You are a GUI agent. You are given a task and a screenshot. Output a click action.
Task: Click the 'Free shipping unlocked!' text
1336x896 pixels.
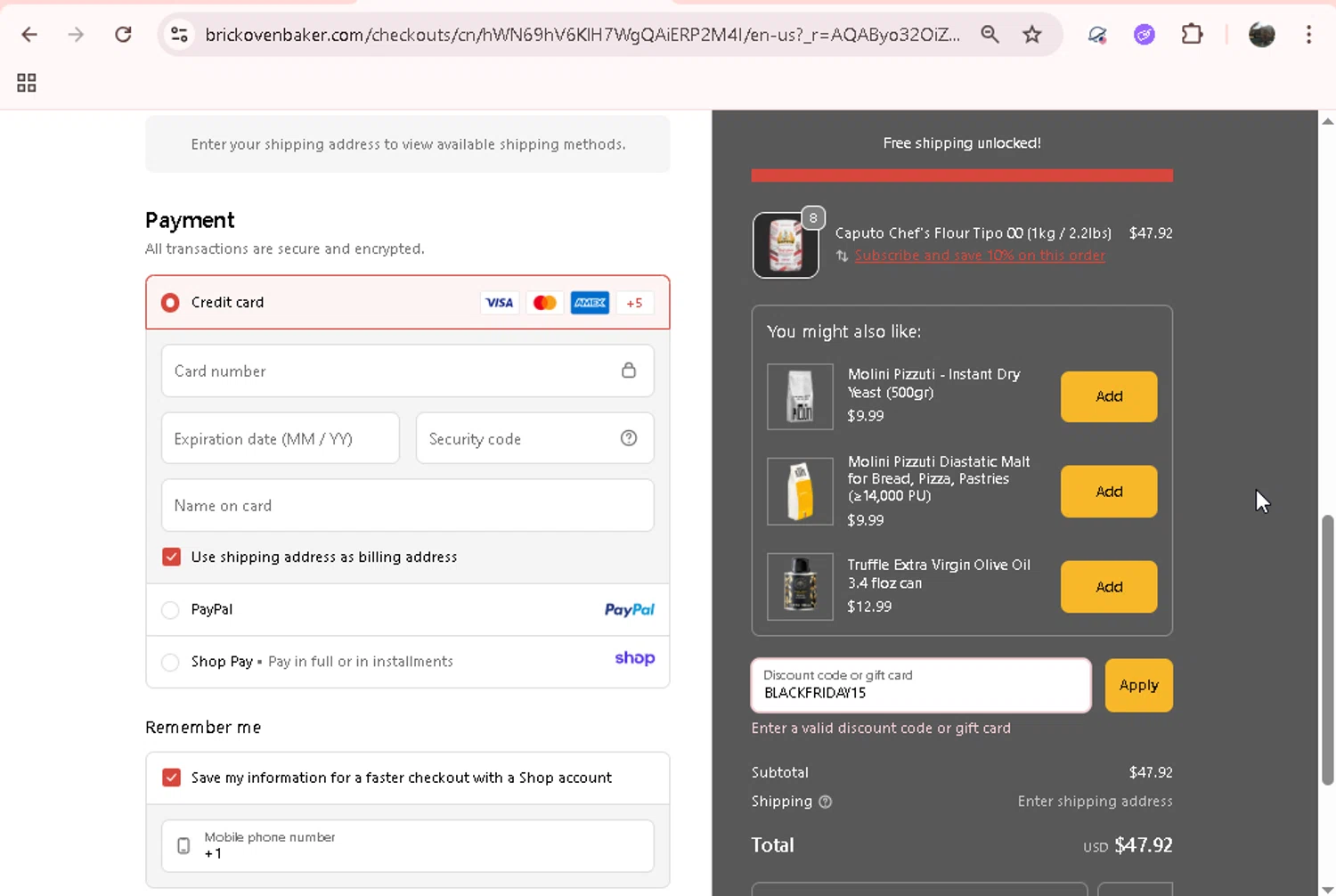click(962, 143)
